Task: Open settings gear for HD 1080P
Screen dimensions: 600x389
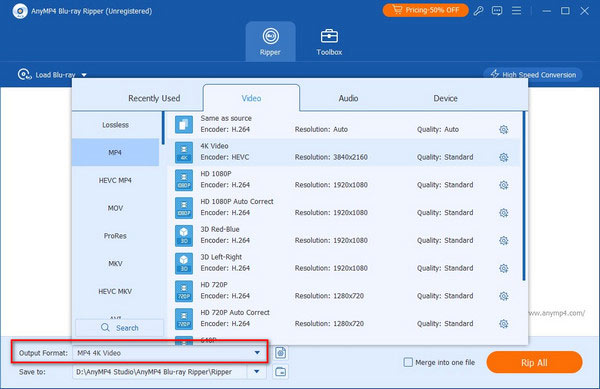Action: click(504, 185)
